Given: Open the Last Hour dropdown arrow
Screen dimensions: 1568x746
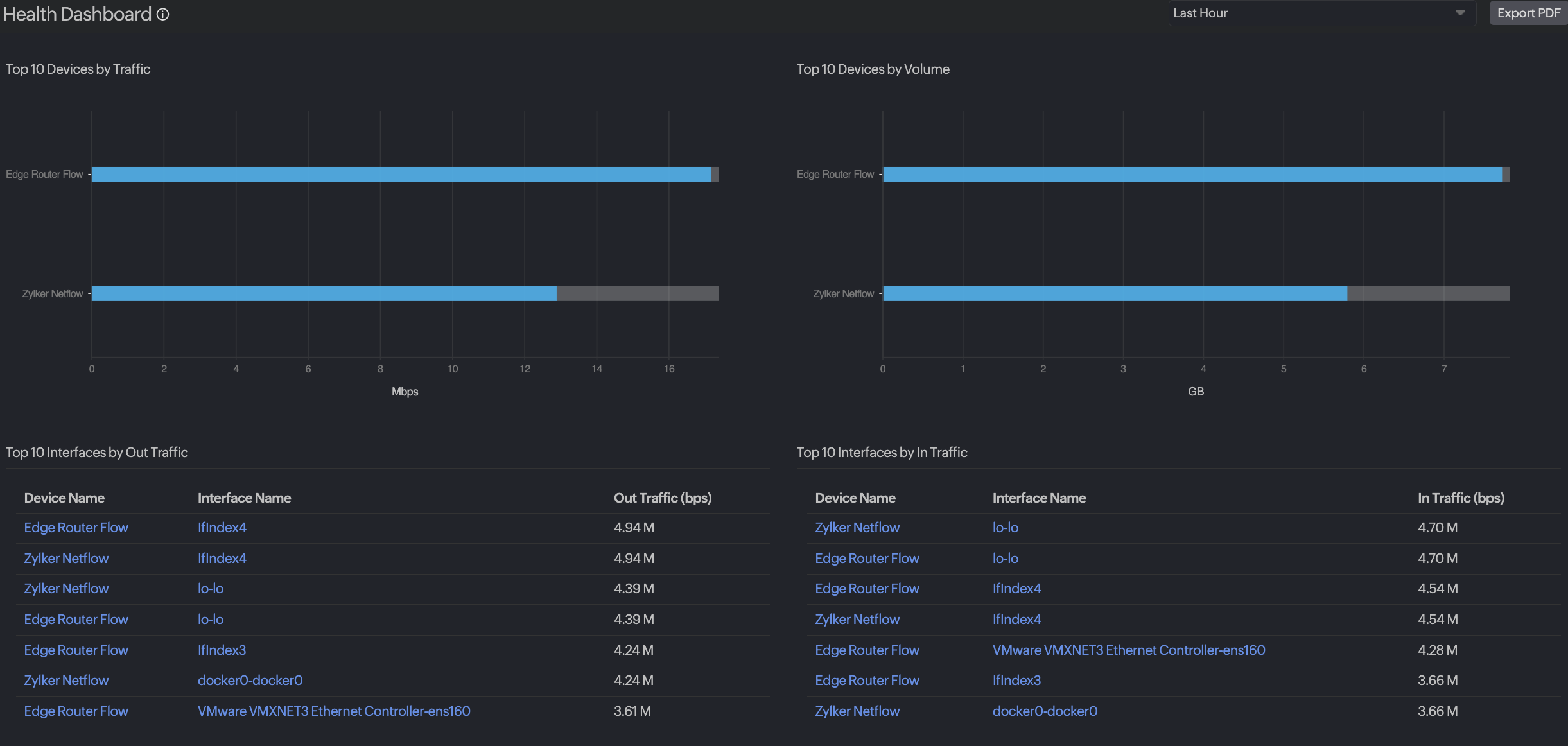Looking at the screenshot, I should pyautogui.click(x=1459, y=12).
